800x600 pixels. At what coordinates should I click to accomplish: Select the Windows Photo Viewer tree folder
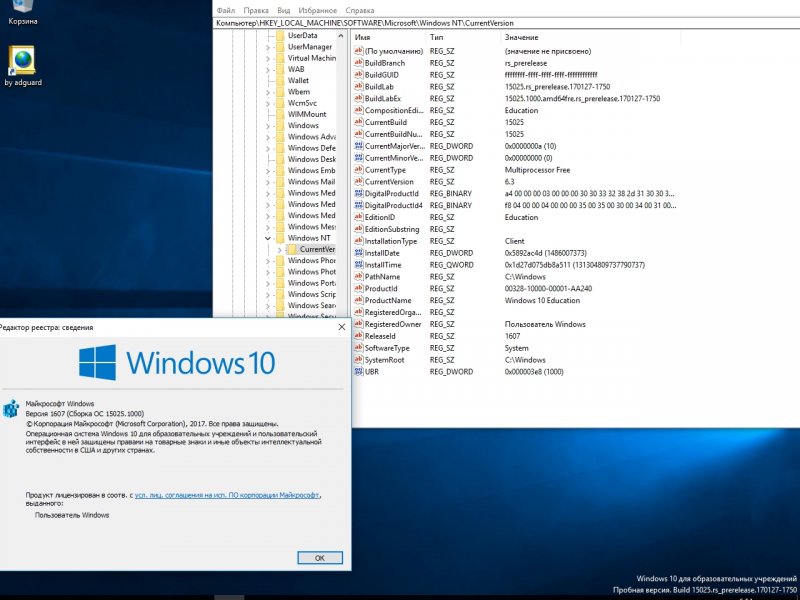(311, 272)
